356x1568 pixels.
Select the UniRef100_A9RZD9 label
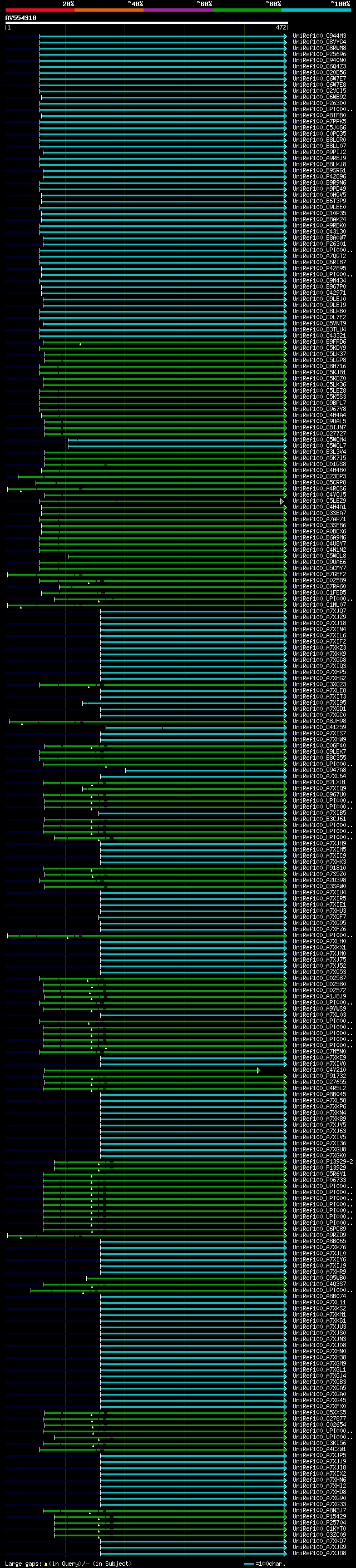click(319, 1235)
